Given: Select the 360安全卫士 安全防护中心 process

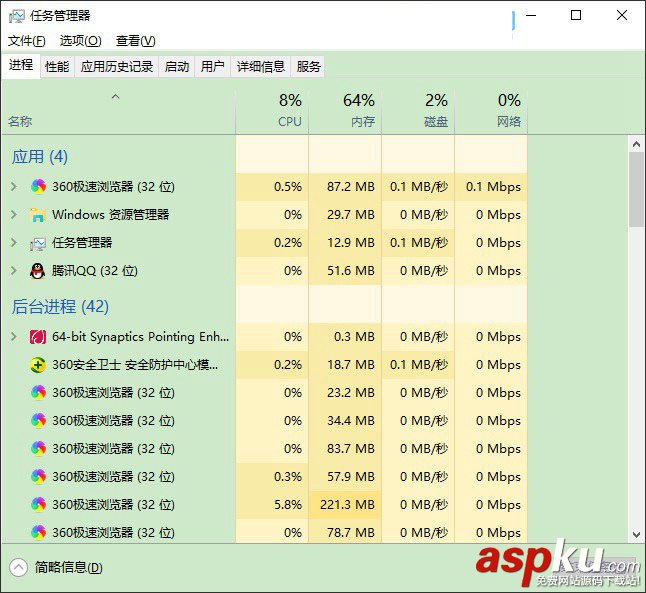Looking at the screenshot, I should [x=135, y=365].
